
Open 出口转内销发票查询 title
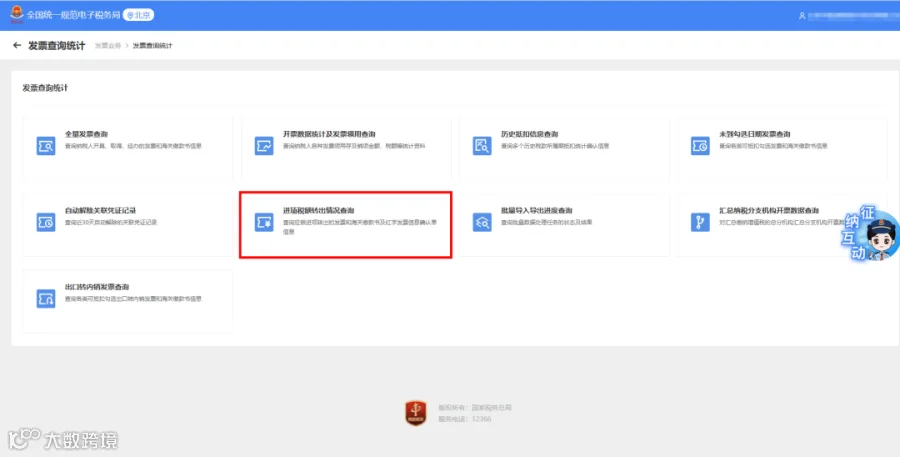[97, 287]
